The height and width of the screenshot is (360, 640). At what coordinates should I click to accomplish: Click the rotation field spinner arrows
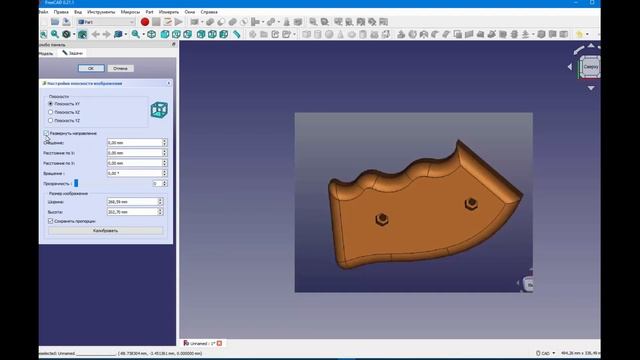[x=164, y=173]
